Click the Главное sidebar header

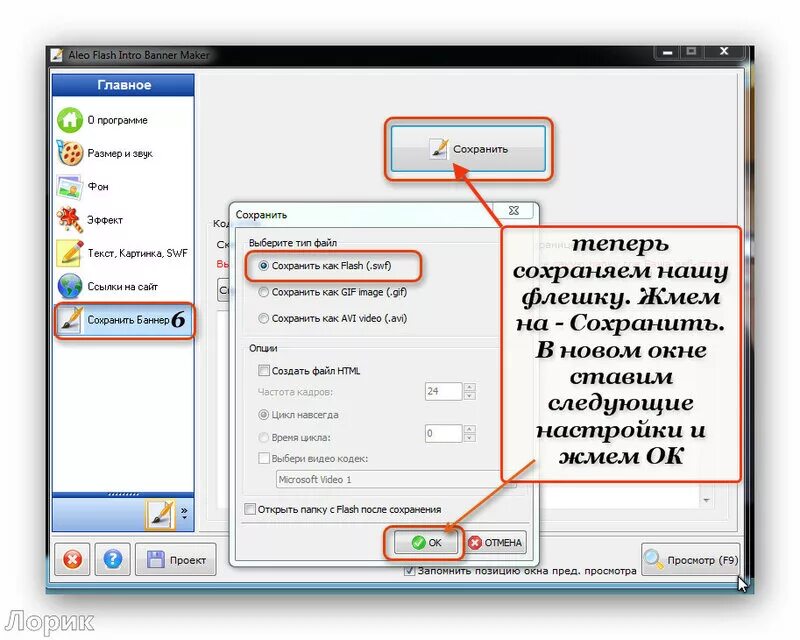pyautogui.click(x=123, y=85)
